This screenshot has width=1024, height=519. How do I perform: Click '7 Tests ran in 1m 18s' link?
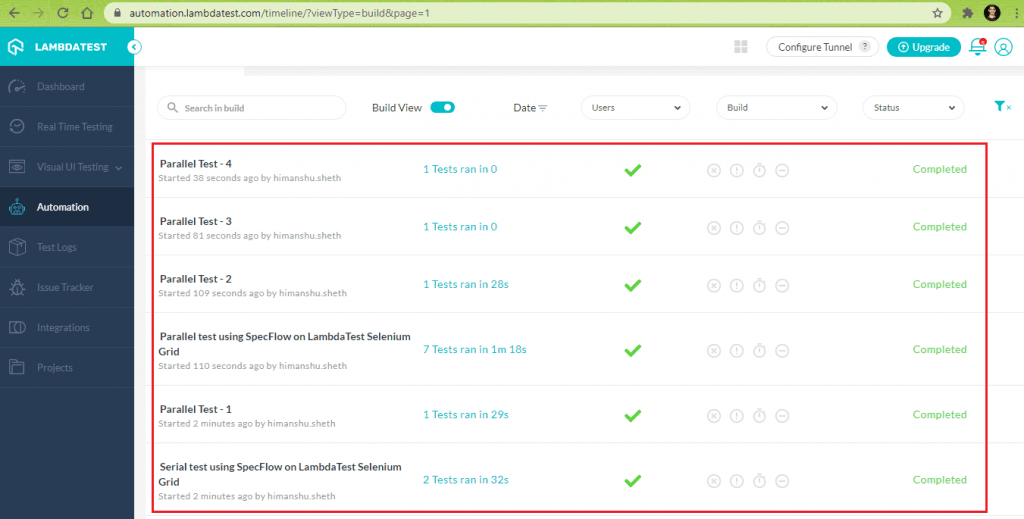click(x=475, y=349)
